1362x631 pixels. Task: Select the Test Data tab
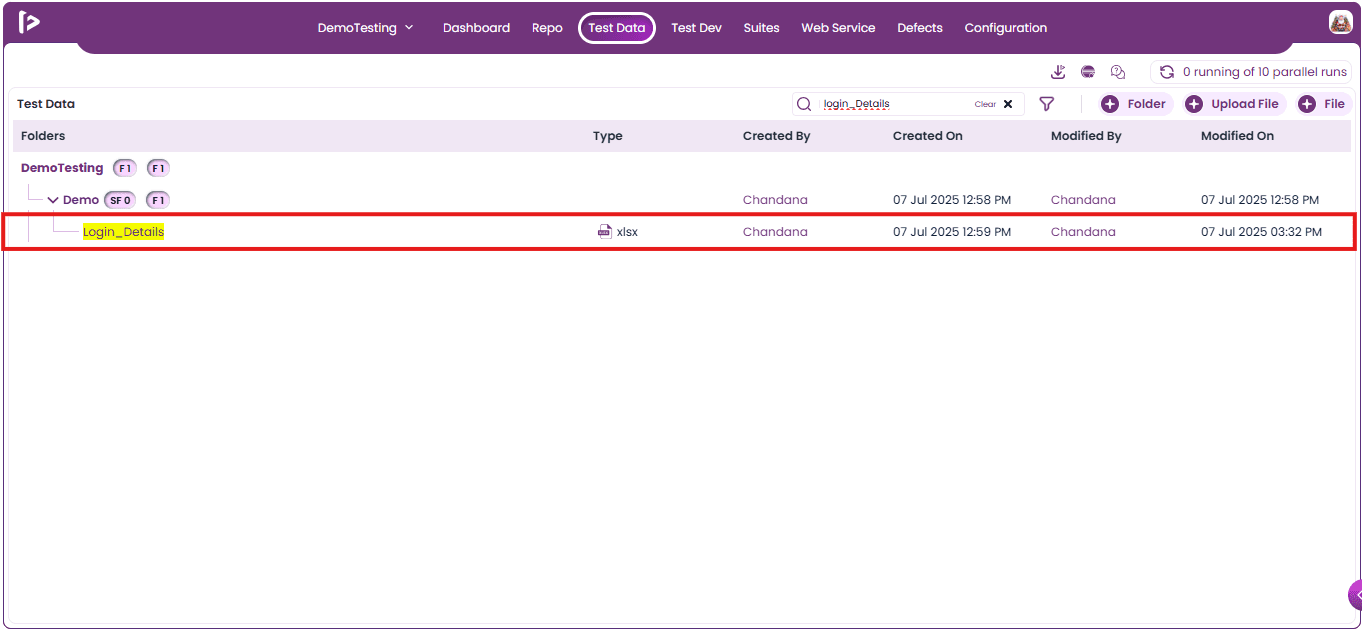[x=617, y=28]
